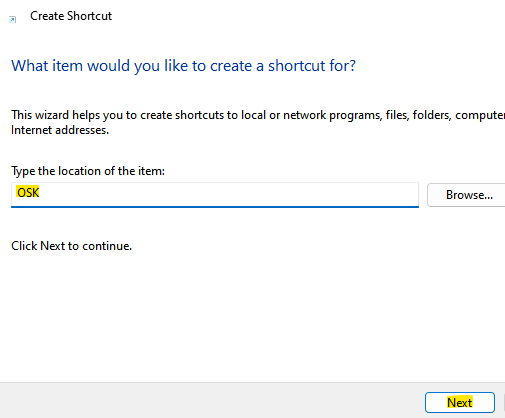
Task: Click the 'Internet addresses.' text line
Action: point(60,130)
